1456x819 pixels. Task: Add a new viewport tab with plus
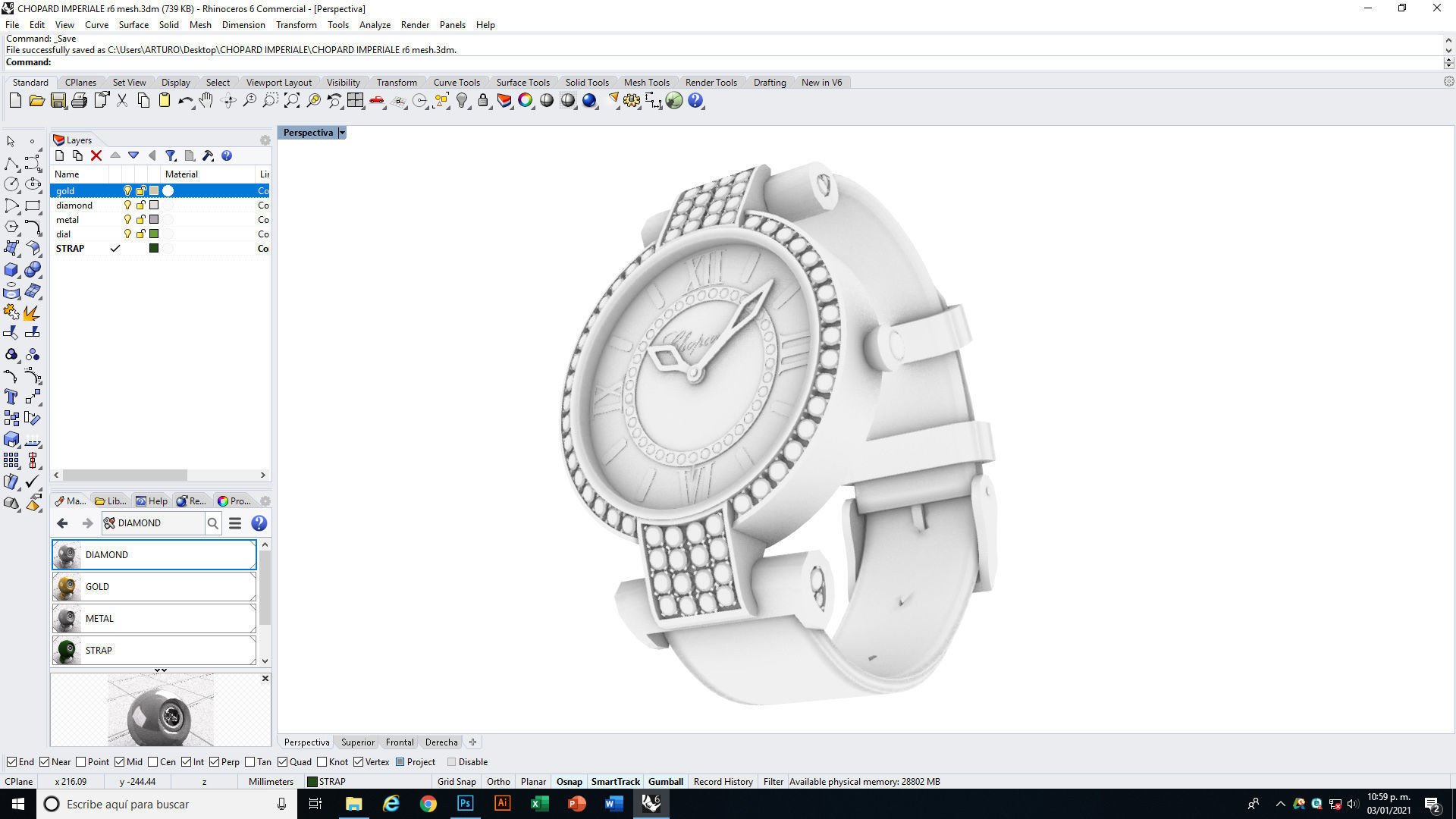tap(472, 742)
